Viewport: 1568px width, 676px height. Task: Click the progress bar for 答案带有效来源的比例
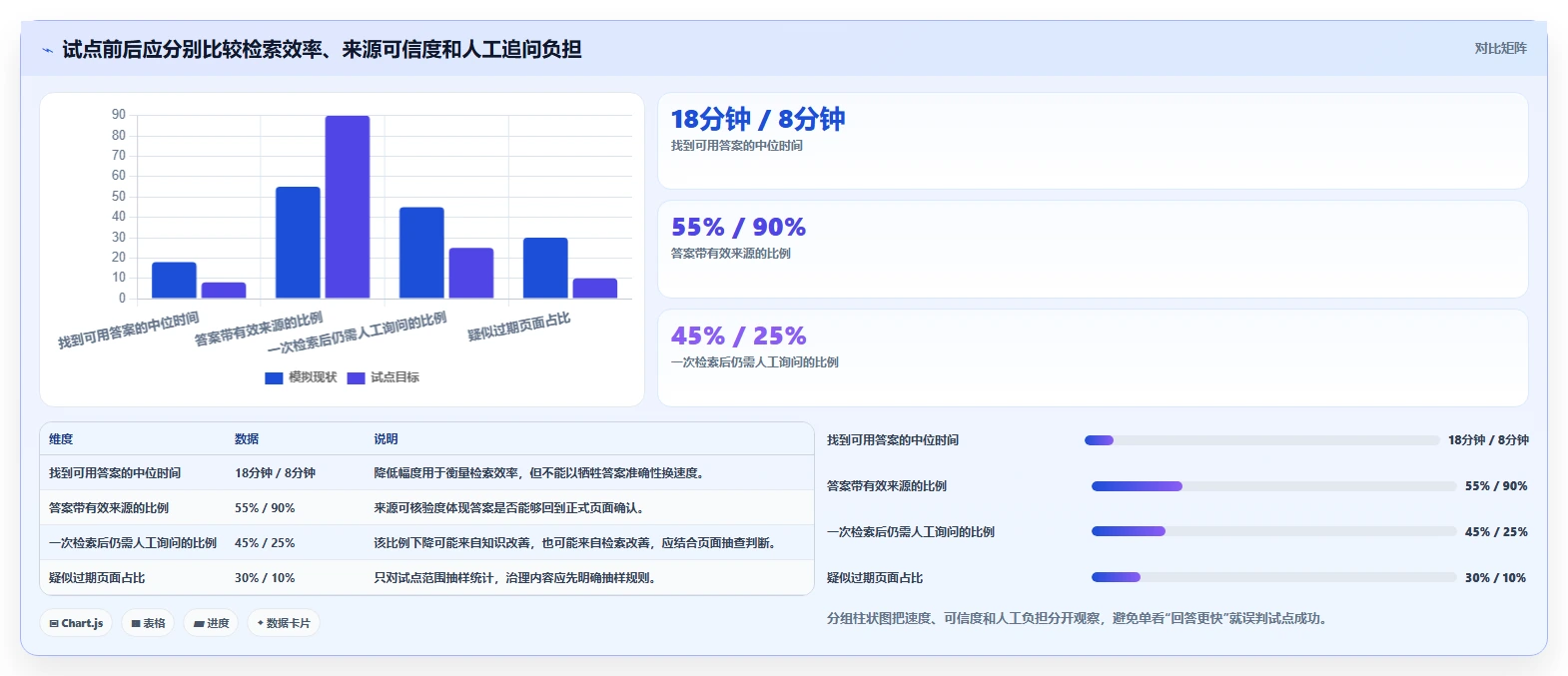point(1274,486)
